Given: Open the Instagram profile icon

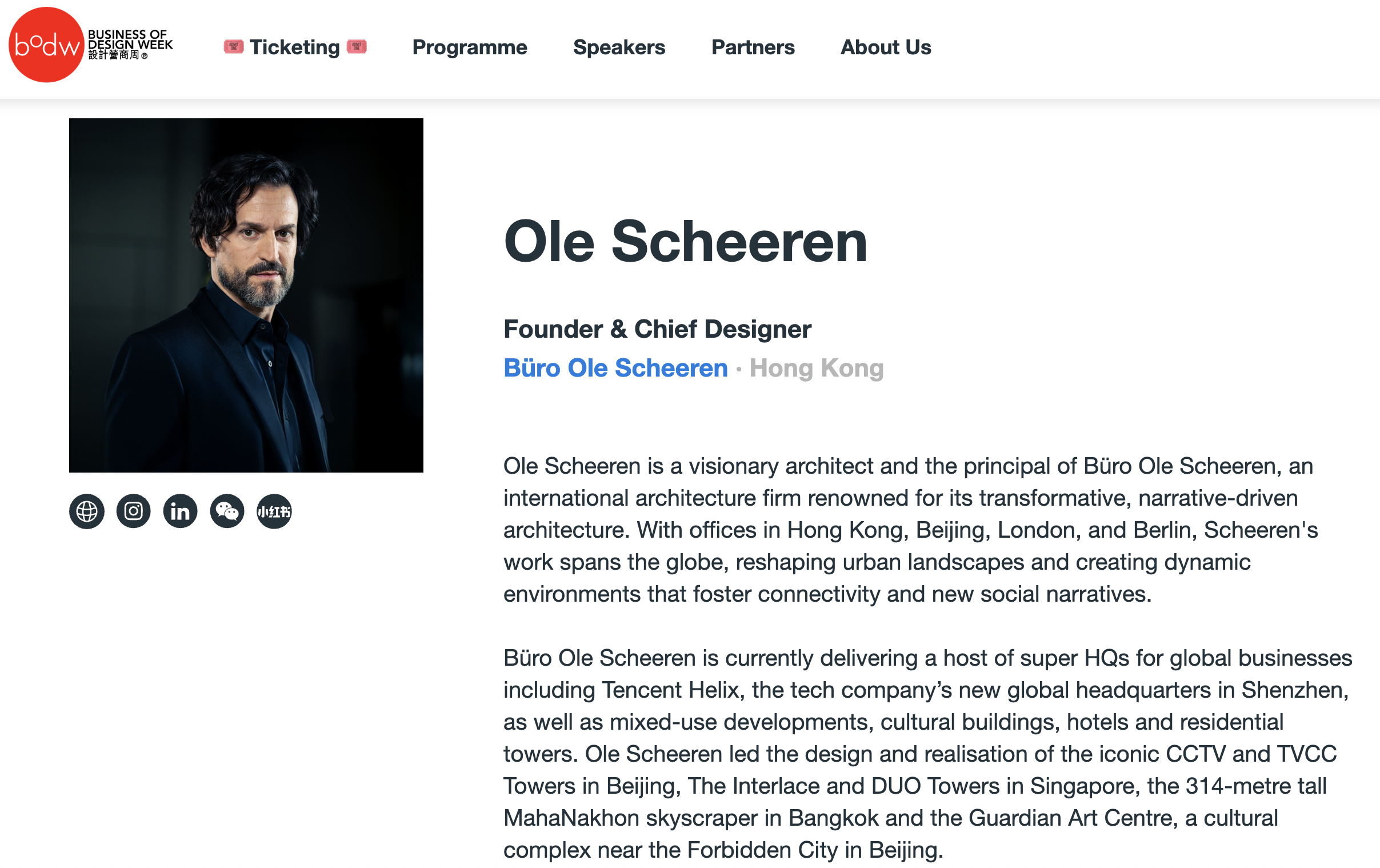Looking at the screenshot, I should pos(134,511).
